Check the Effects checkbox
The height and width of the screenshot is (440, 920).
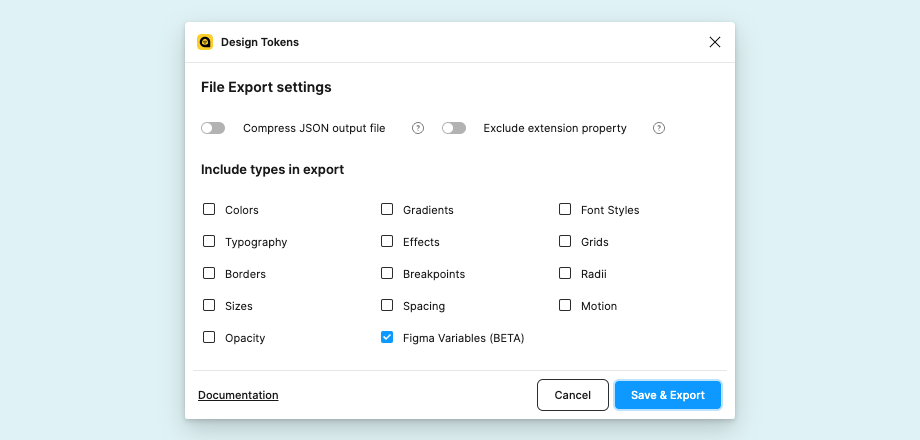click(x=387, y=242)
